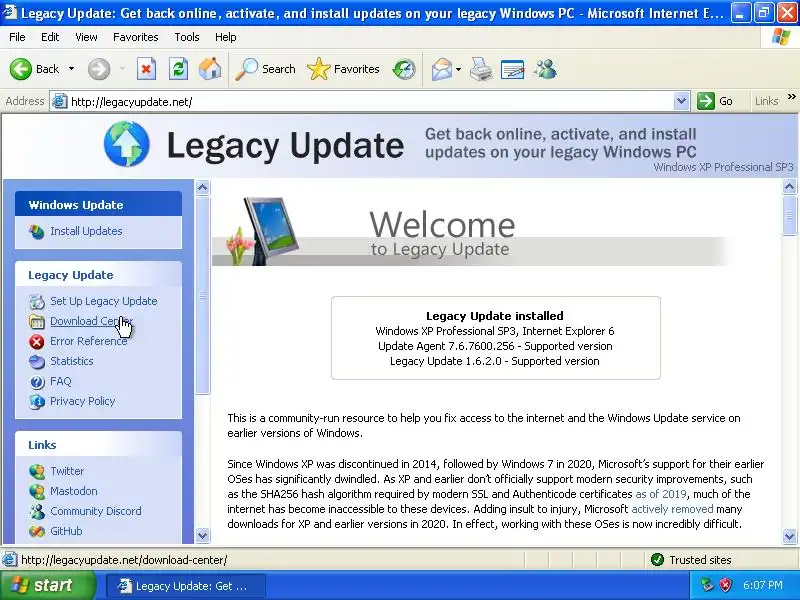Screen dimensions: 800x600
Task: Click the network tray icon
Action: 707,585
